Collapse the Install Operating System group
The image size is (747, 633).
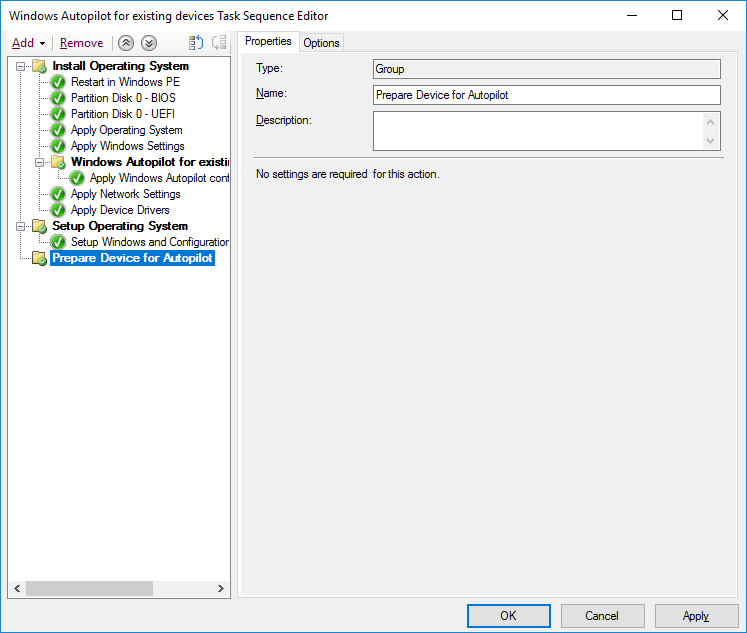20,66
